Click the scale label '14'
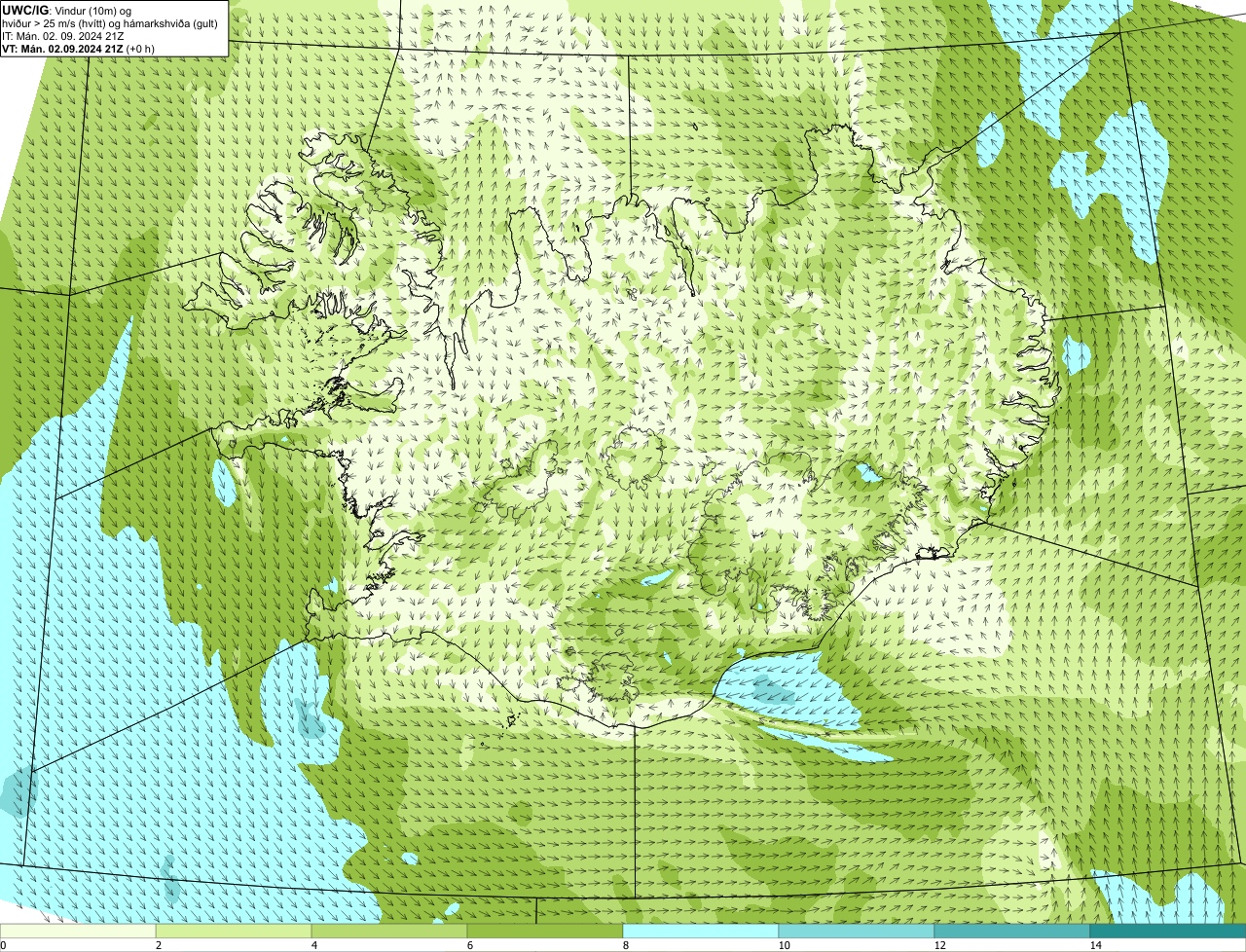 coord(1095,945)
